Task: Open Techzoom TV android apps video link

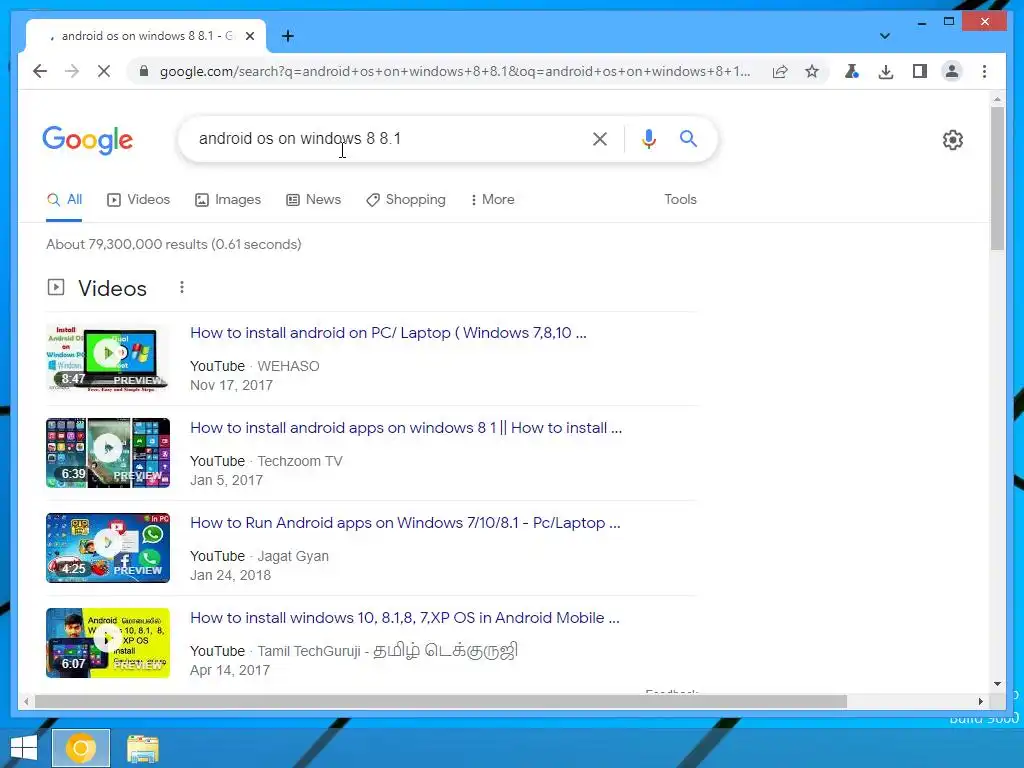Action: coord(406,428)
